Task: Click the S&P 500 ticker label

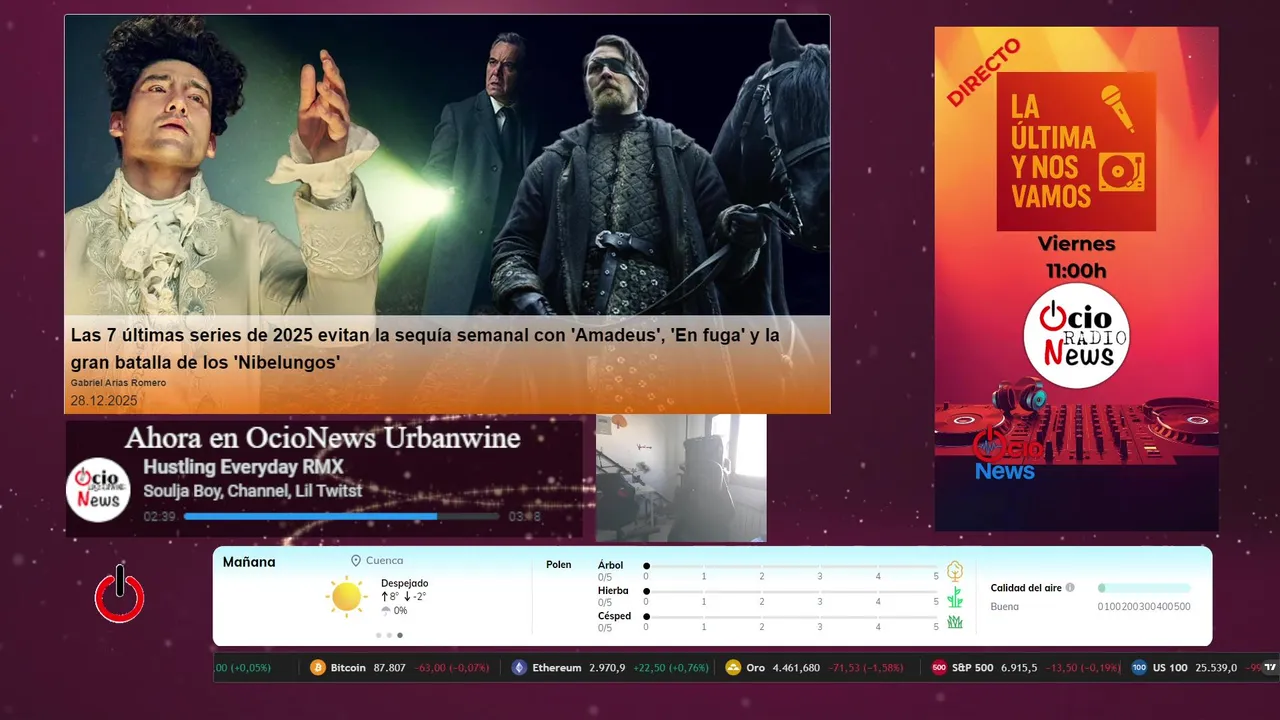Action: 973,668
